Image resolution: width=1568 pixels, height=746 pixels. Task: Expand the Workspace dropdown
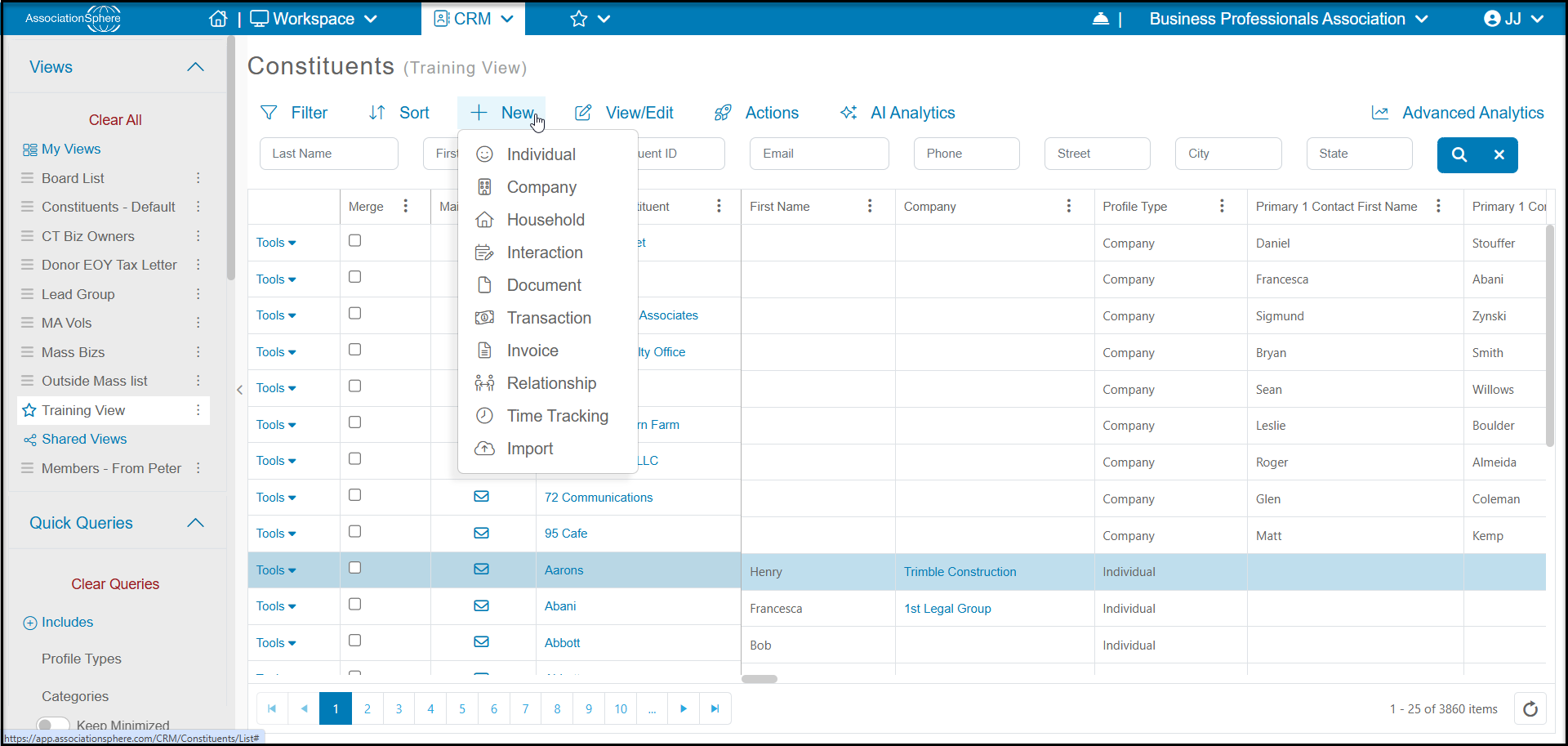314,18
